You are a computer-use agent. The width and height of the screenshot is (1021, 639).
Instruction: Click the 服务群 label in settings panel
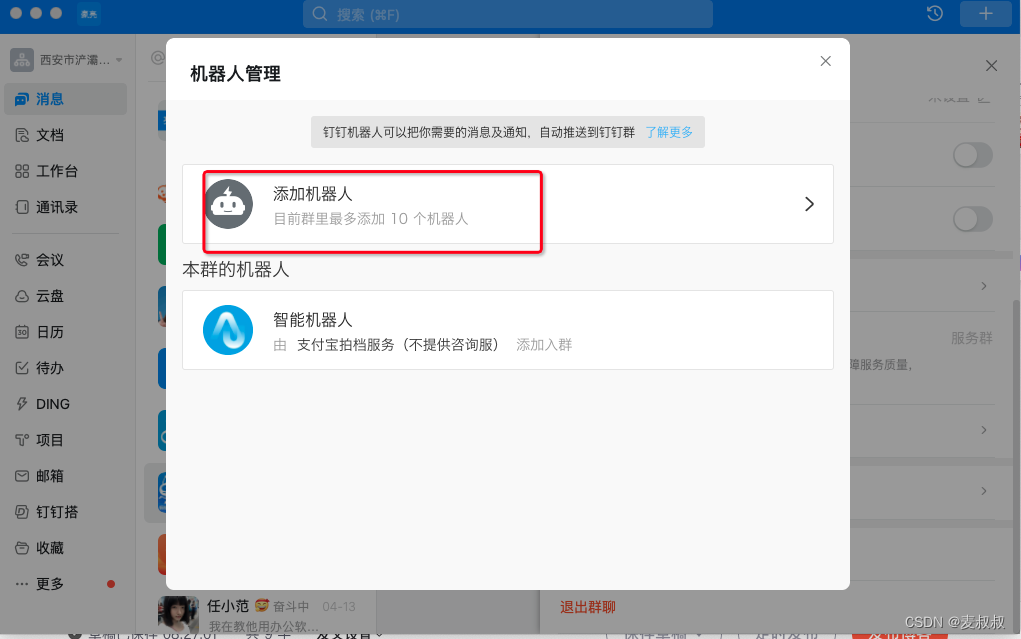[x=972, y=338]
